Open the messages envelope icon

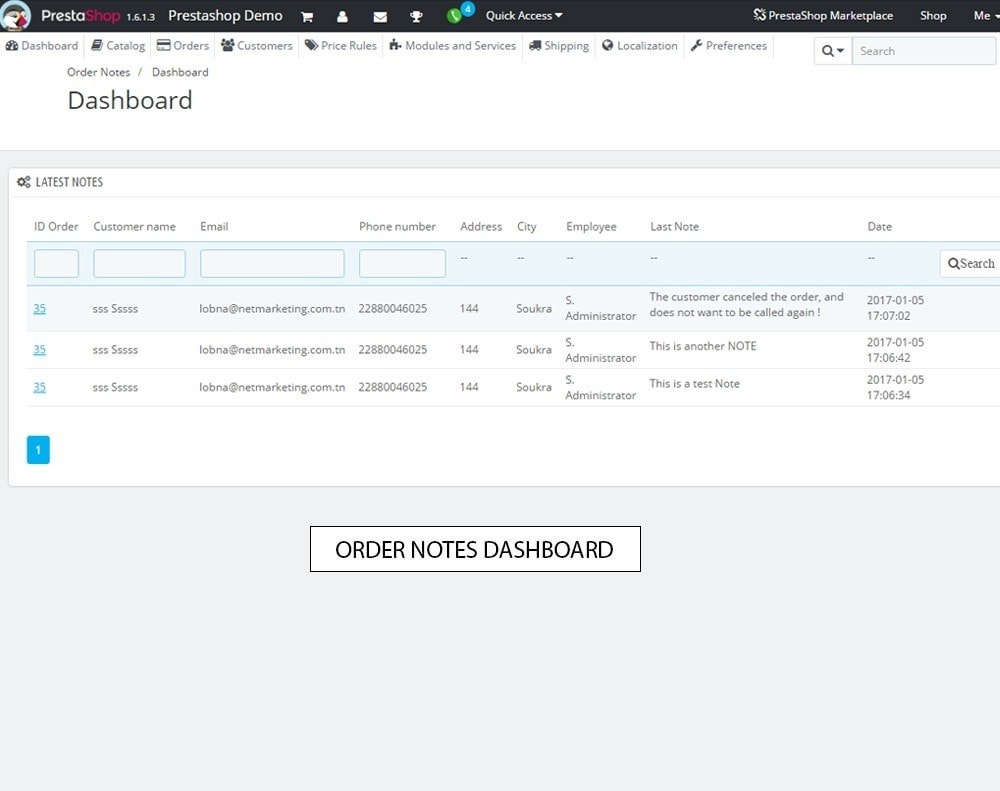[x=379, y=15]
